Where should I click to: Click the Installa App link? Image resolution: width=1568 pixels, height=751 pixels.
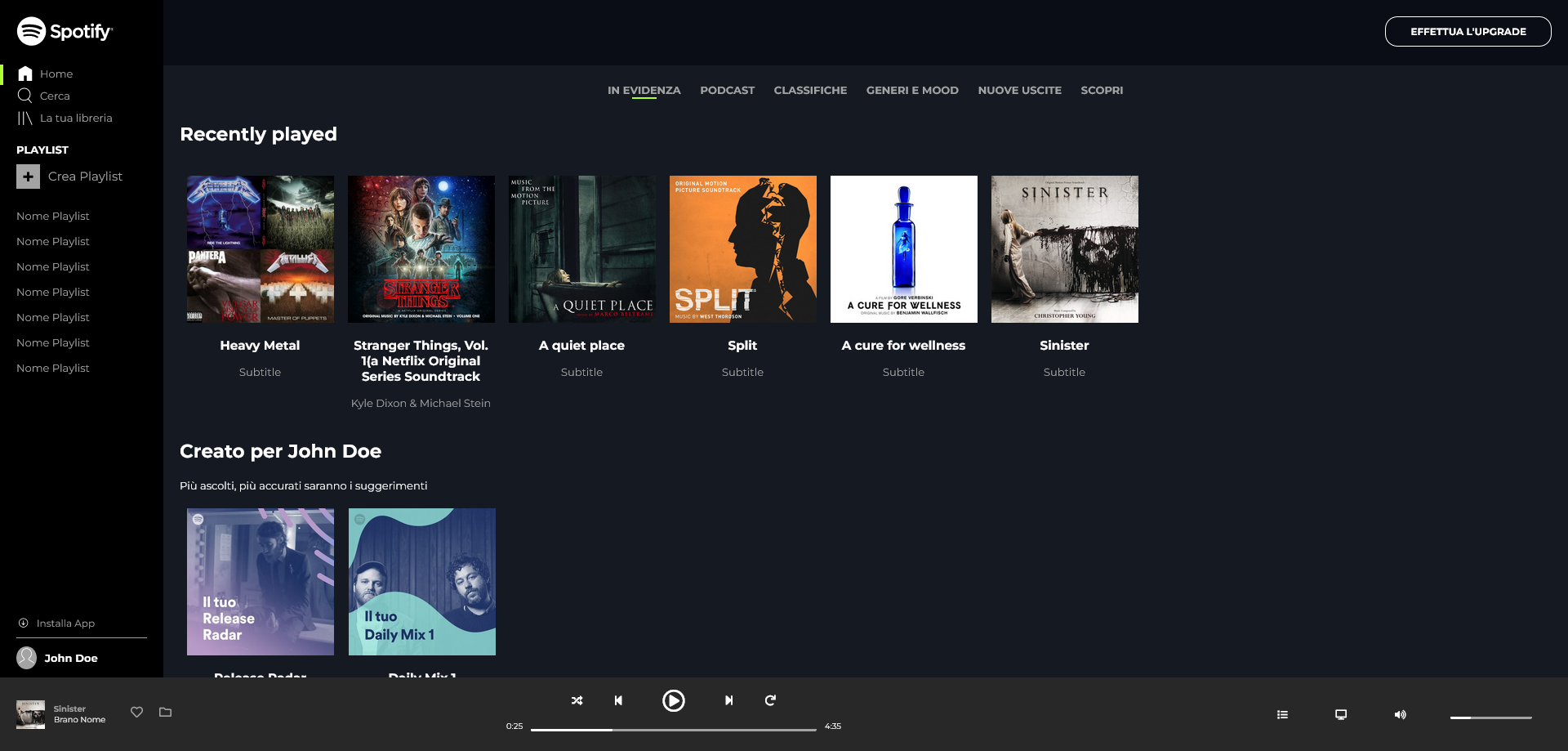point(65,624)
